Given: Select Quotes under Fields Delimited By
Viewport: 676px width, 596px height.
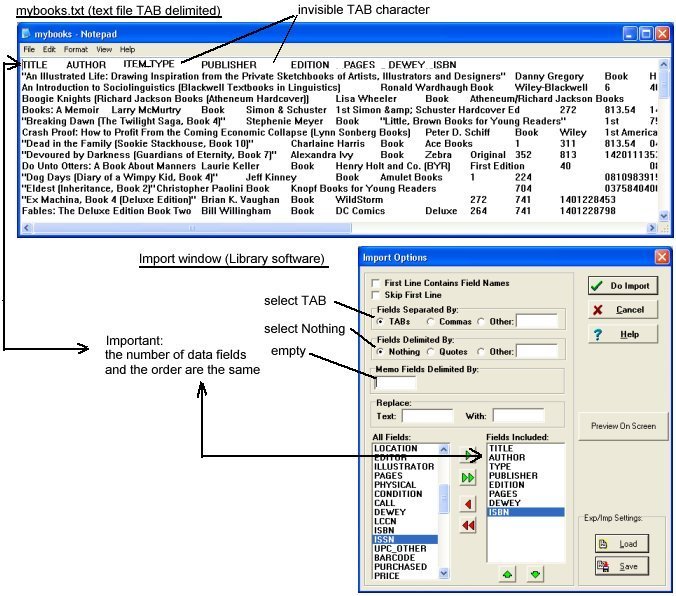Looking at the screenshot, I should [x=430, y=352].
